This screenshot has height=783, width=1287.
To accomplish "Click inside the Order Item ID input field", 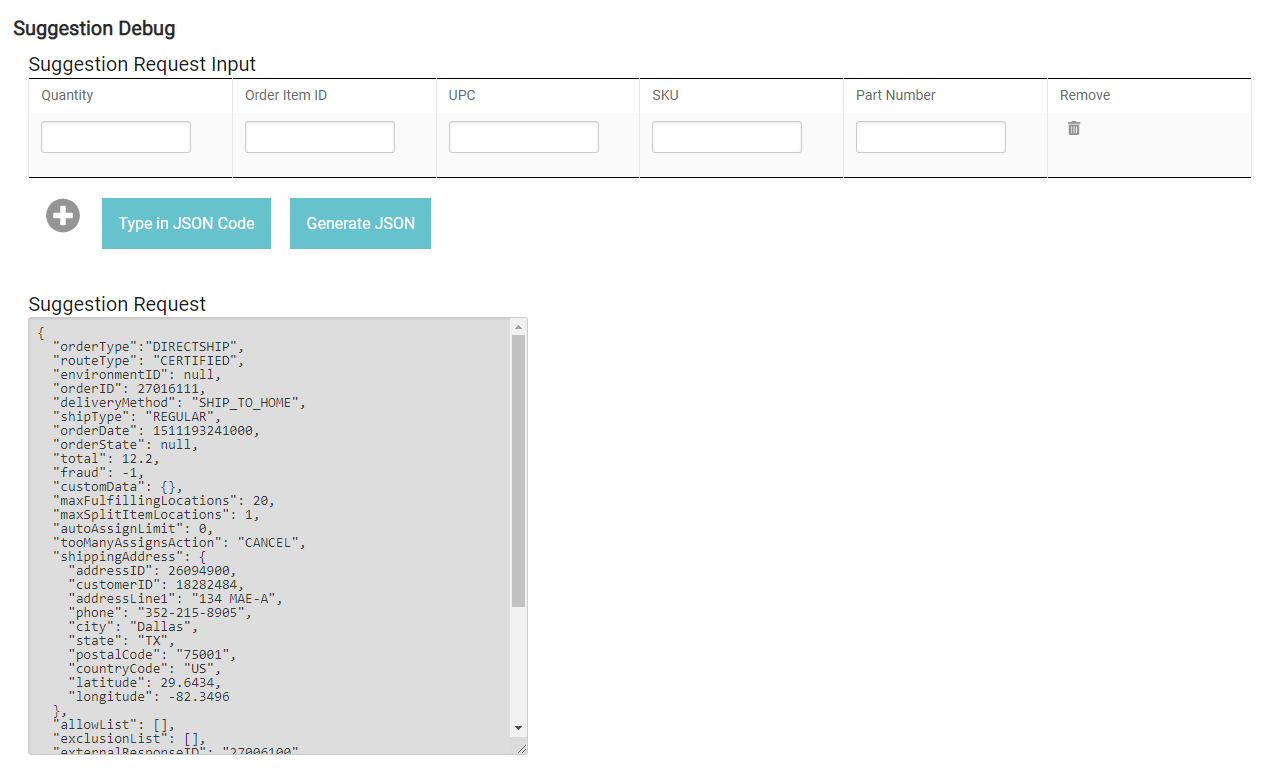I will (x=319, y=136).
